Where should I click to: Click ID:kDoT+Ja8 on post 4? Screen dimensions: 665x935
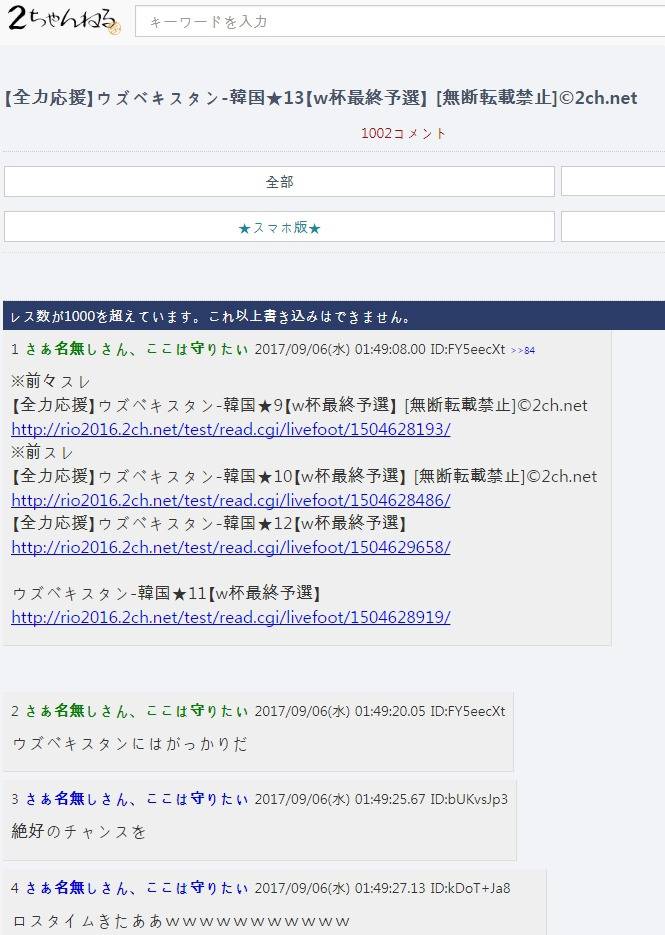click(x=470, y=887)
